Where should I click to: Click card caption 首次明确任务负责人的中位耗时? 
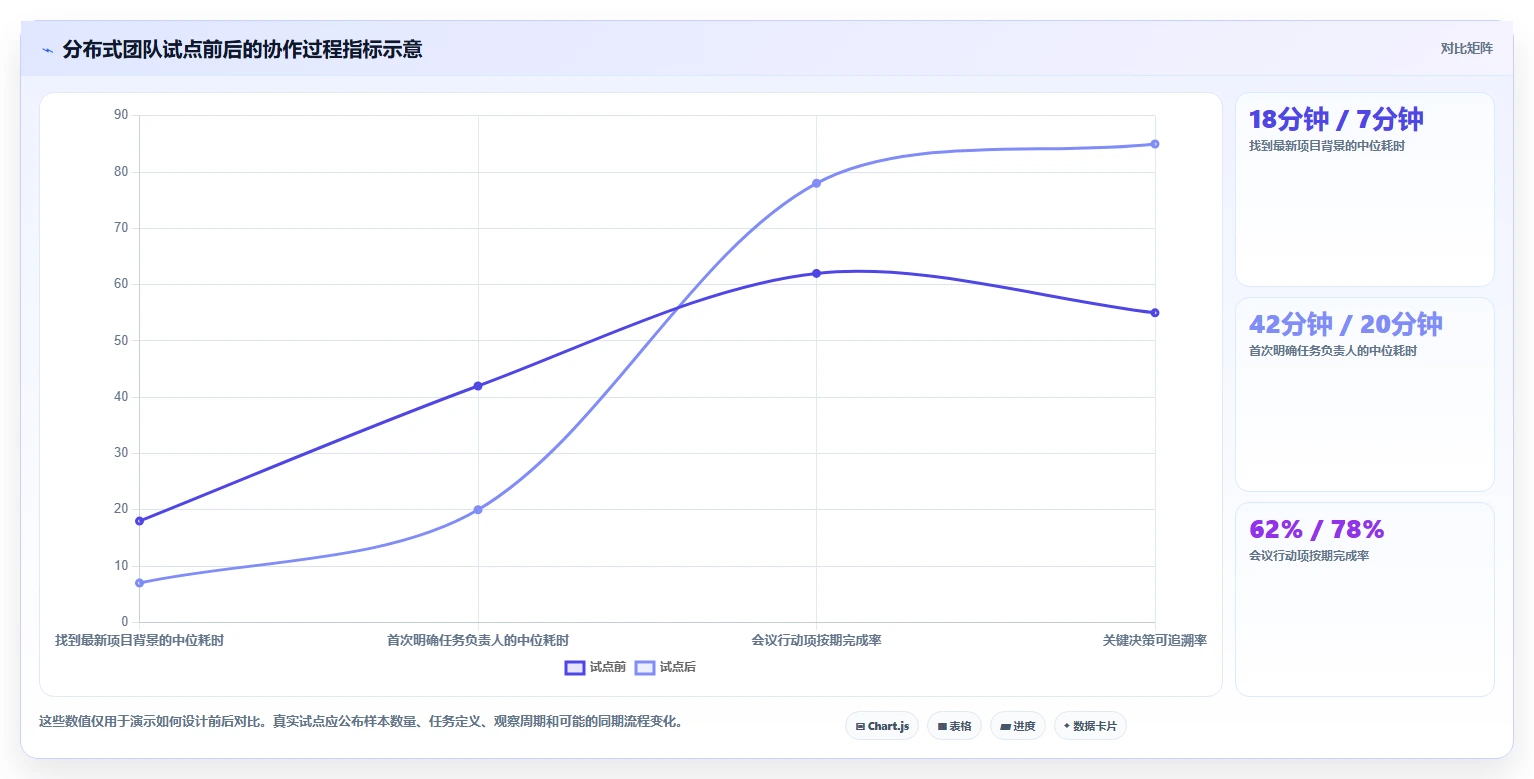click(1333, 351)
